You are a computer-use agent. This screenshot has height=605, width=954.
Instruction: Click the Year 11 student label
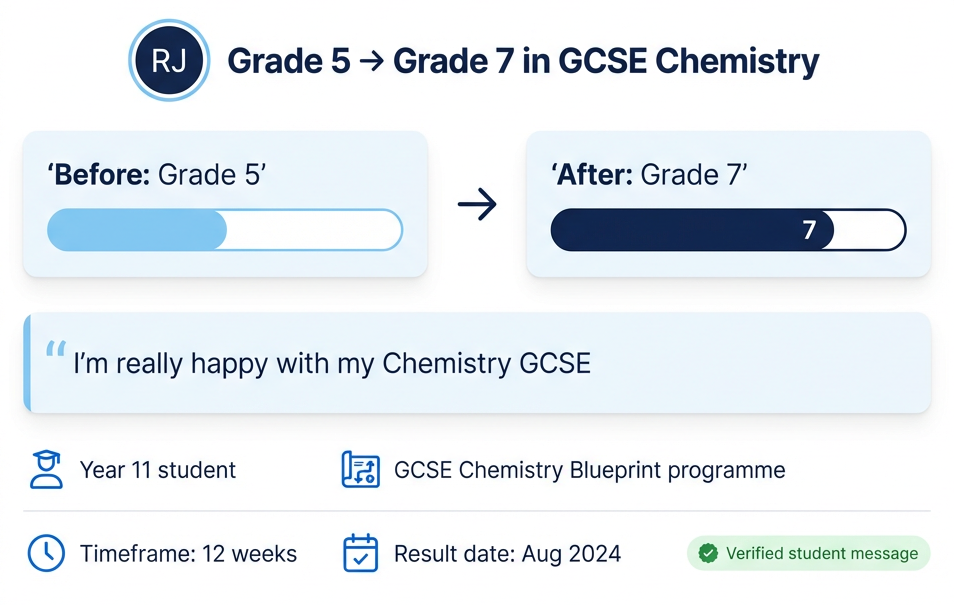(x=158, y=470)
